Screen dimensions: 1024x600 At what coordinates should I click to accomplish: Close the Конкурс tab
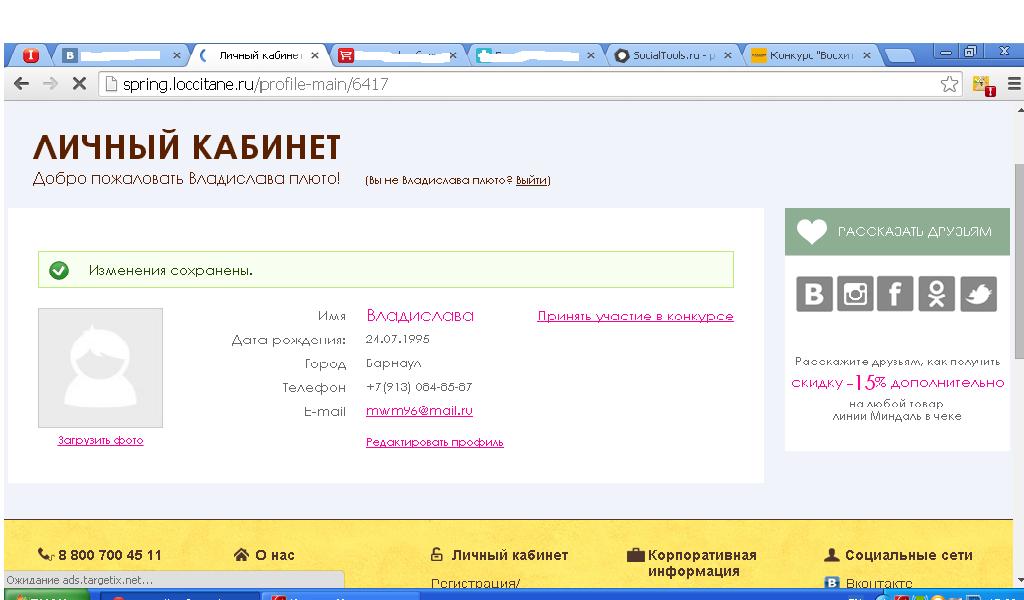tap(867, 55)
